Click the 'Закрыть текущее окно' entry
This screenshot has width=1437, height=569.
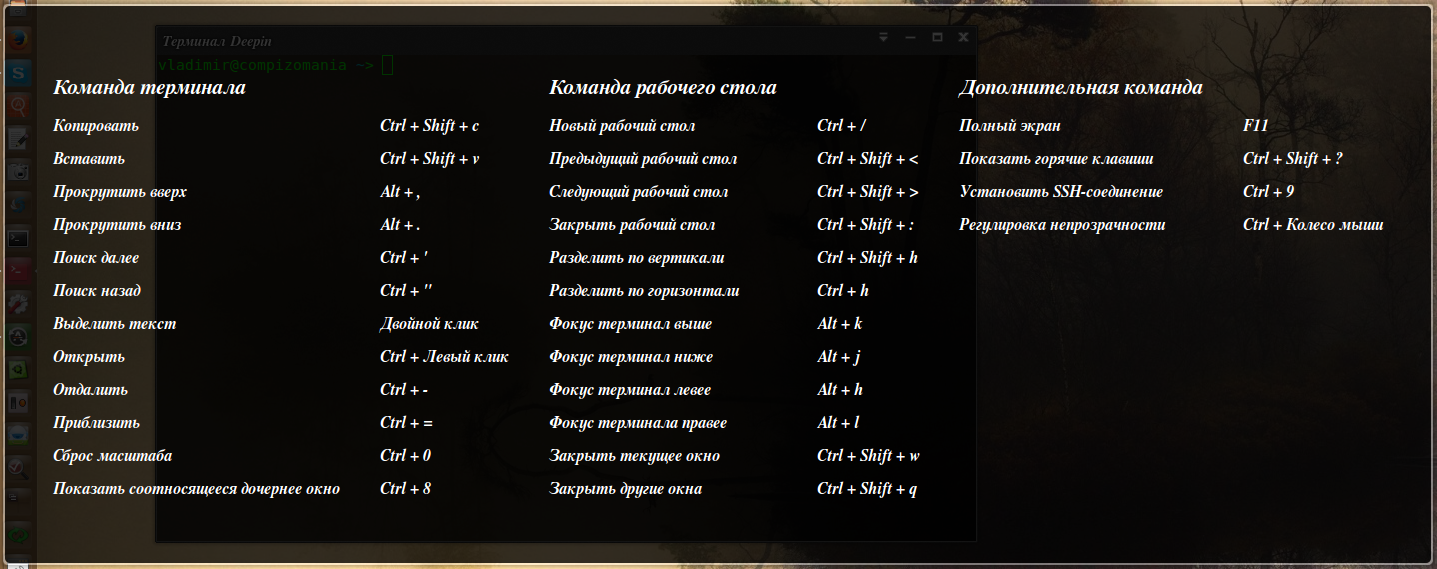(634, 456)
